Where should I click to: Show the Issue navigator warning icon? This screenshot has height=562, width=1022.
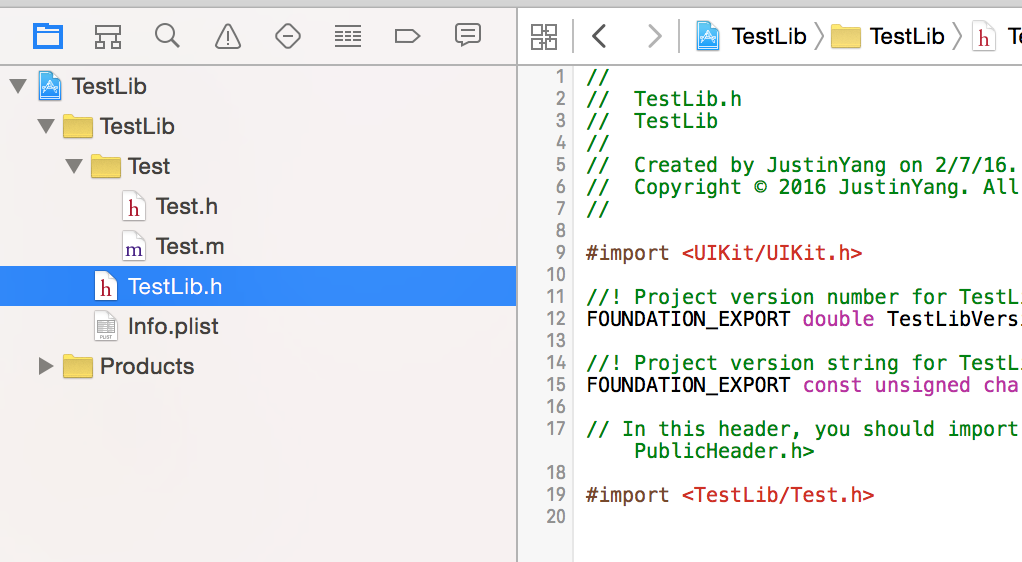(x=227, y=37)
